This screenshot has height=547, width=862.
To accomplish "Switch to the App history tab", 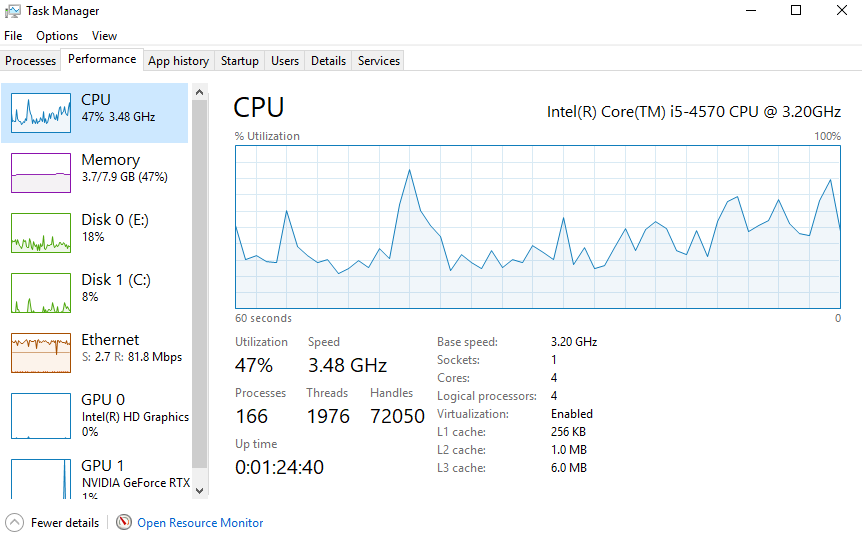I will [178, 61].
